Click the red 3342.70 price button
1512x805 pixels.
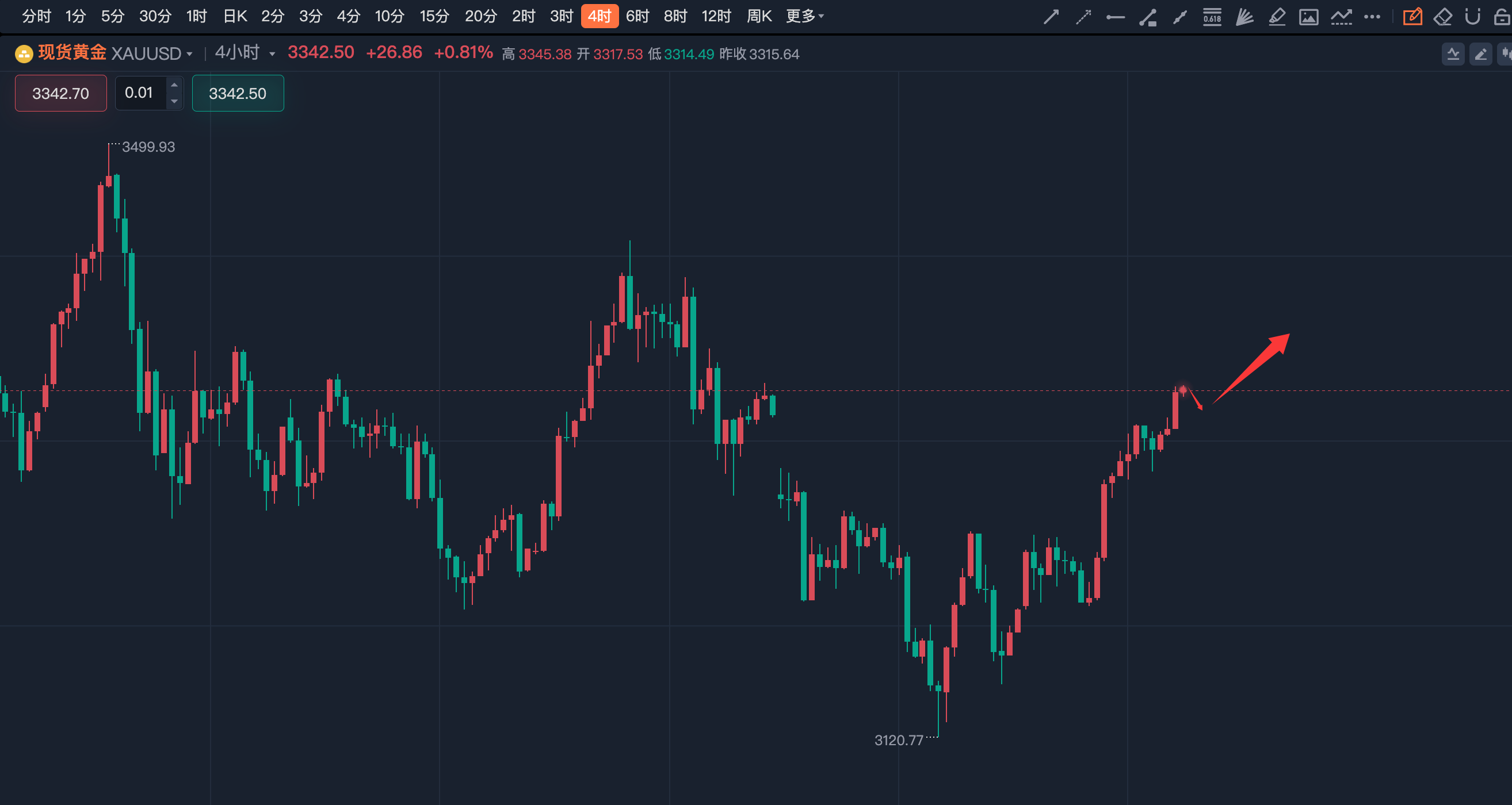(60, 93)
